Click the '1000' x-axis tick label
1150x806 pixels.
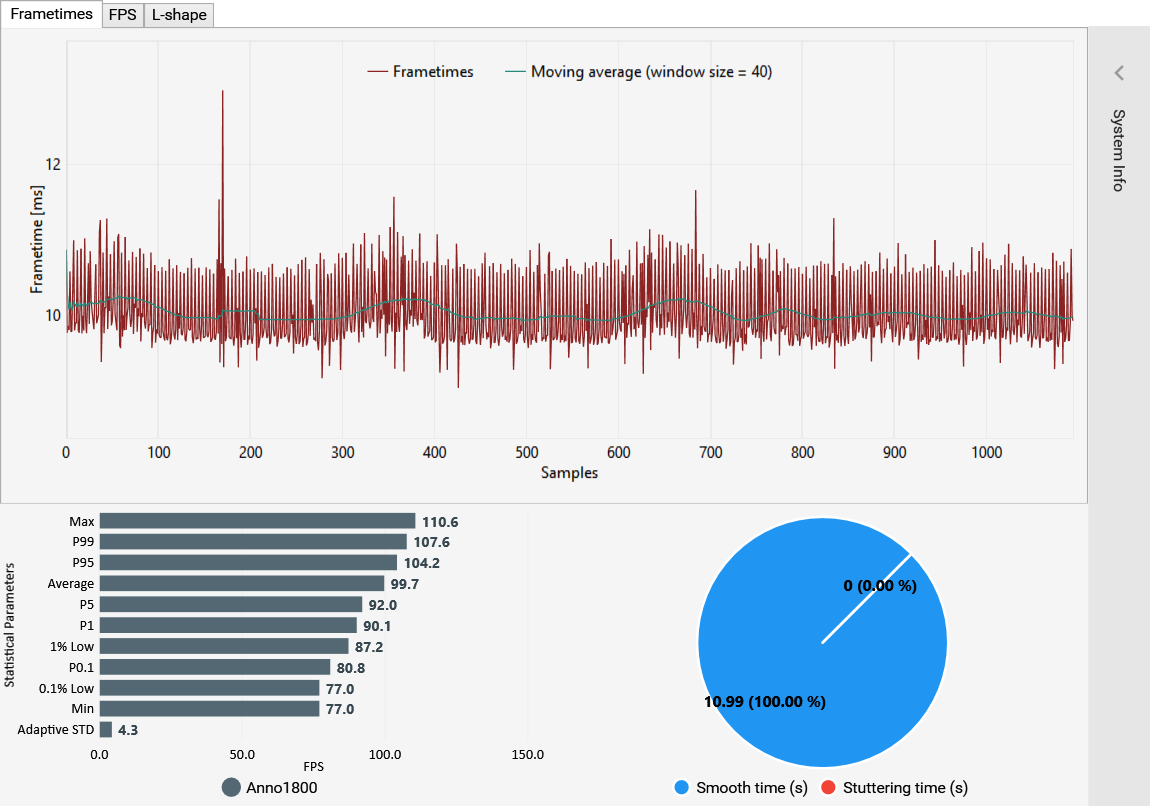(986, 453)
